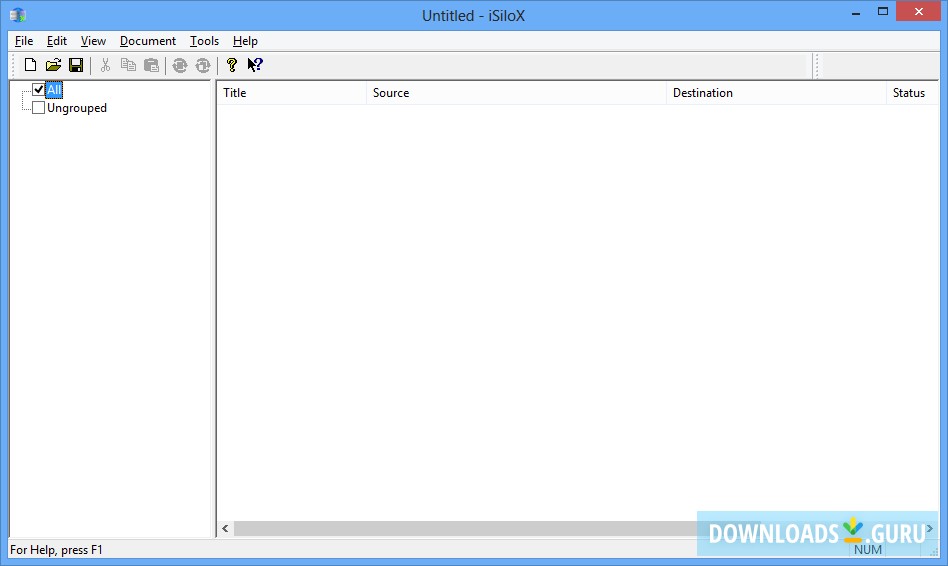Click the 'For Help, press F1' status text
This screenshot has width=948, height=566.
click(56, 550)
